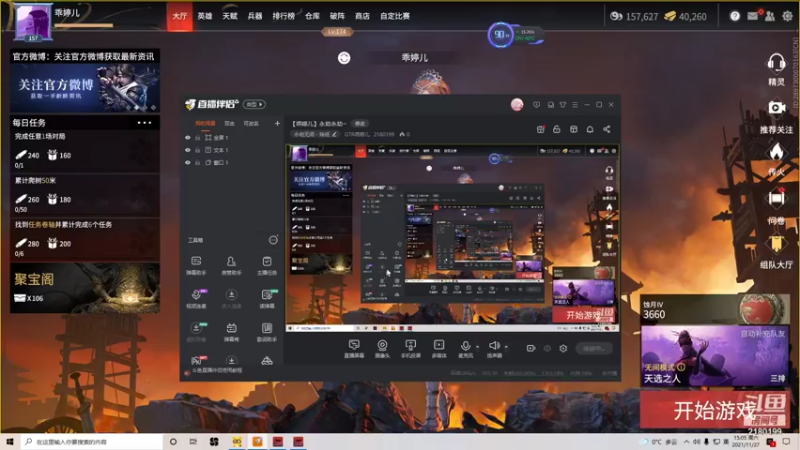
Task: Click the 修改 button next to the stream title
Action: point(360,123)
